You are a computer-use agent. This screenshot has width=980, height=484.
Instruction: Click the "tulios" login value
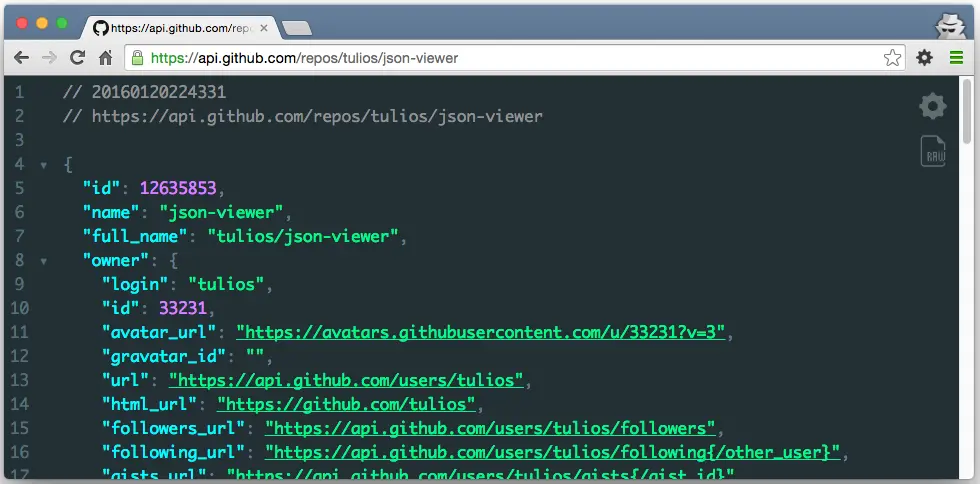(226, 285)
